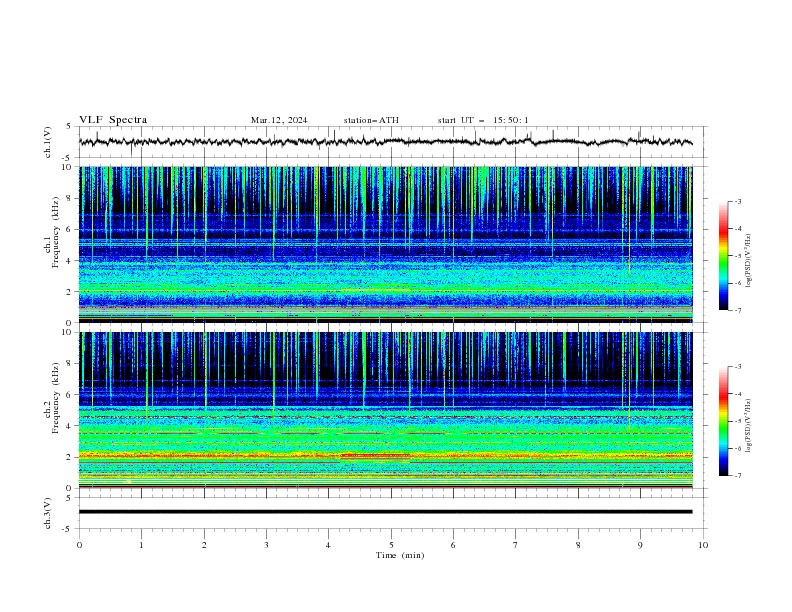
Task: Click the ch.2 PSD color scale bar
Action: 724,421
